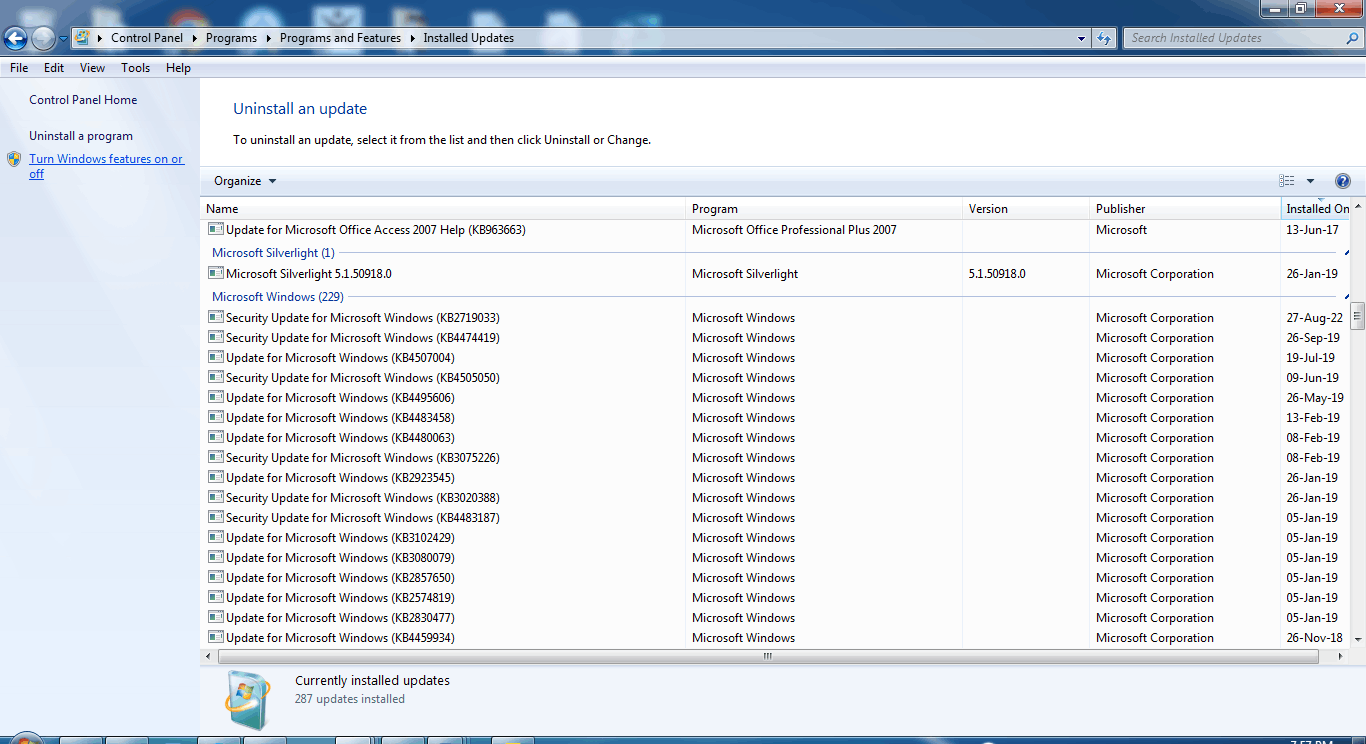Open the View menu
This screenshot has height=744, width=1366.
pyautogui.click(x=93, y=68)
